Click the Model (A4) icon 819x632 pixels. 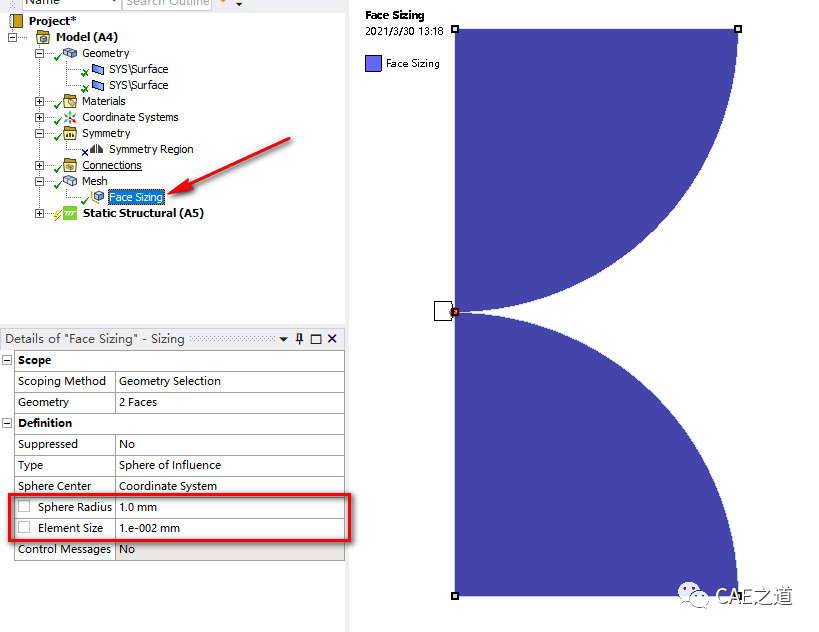43,37
